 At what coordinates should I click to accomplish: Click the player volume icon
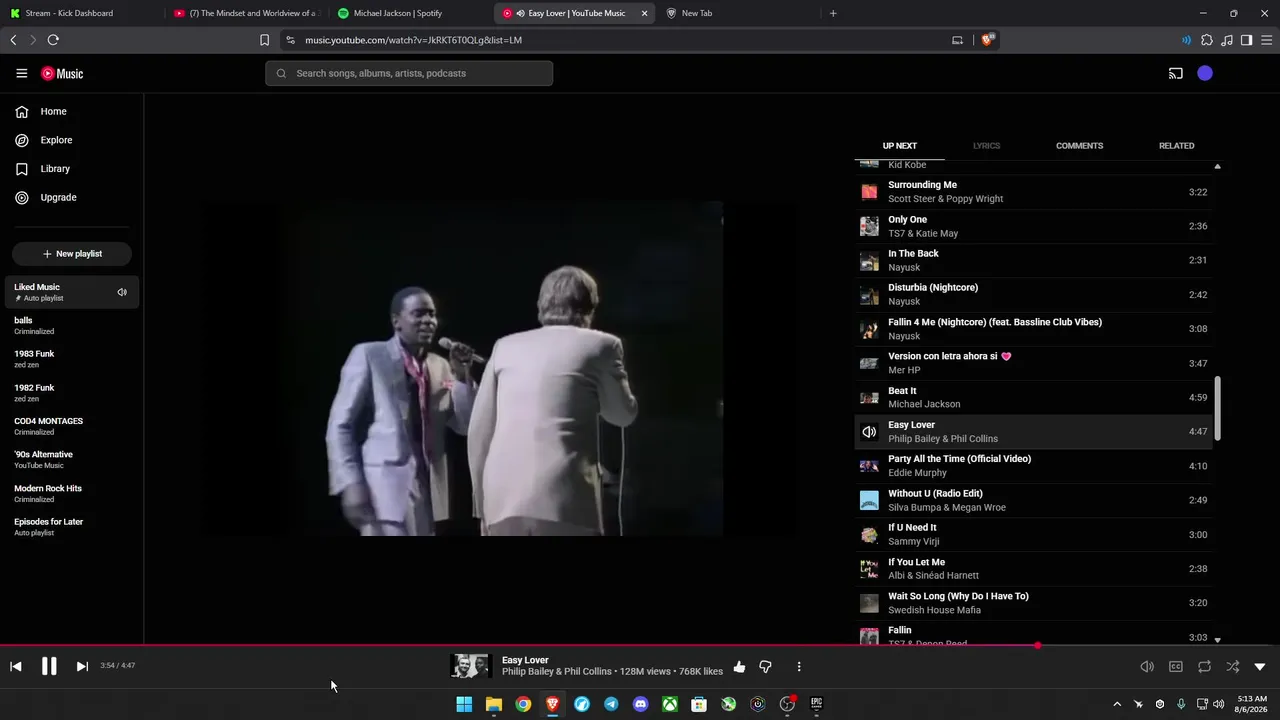tap(1147, 667)
